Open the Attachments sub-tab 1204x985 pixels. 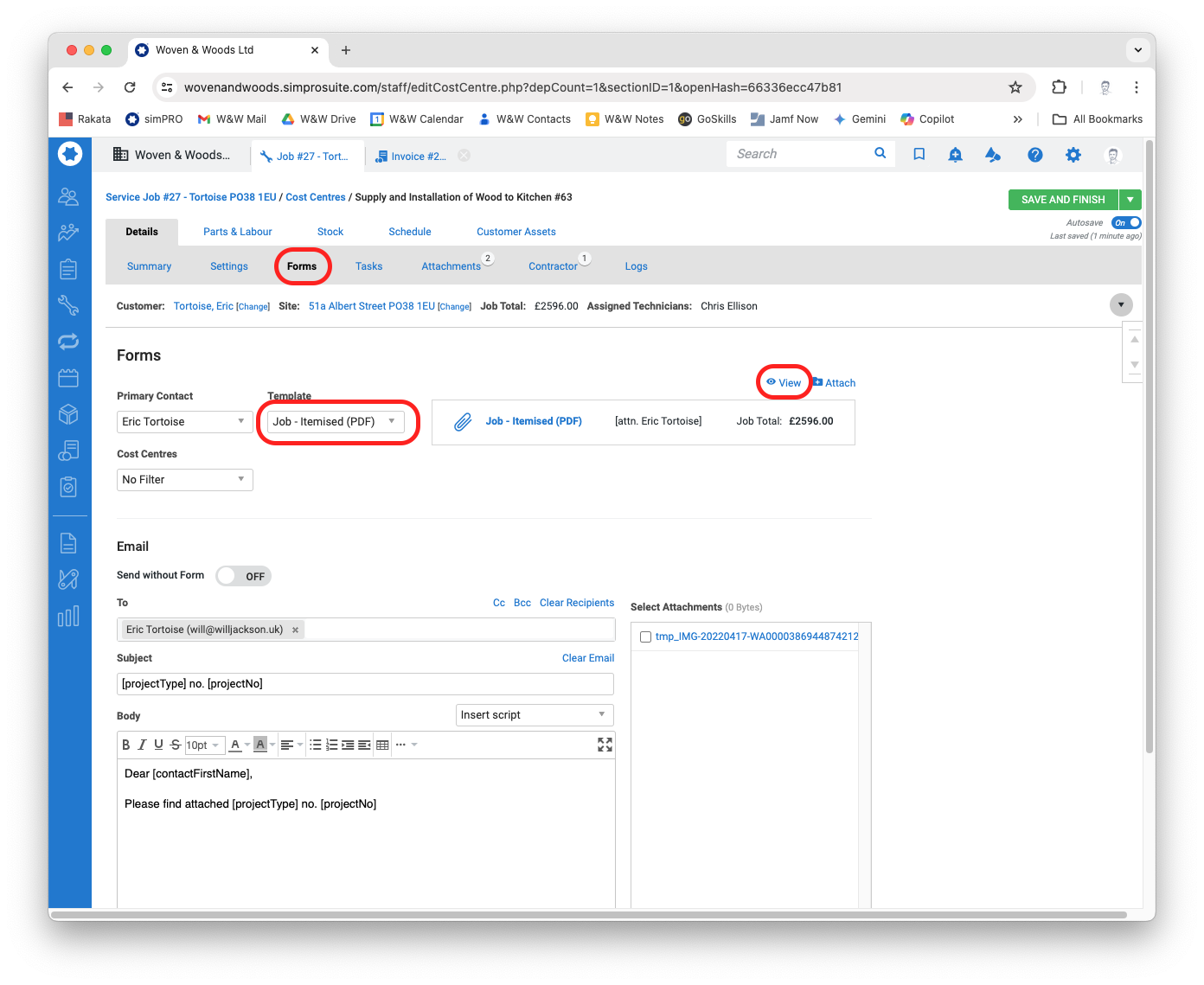coord(451,266)
